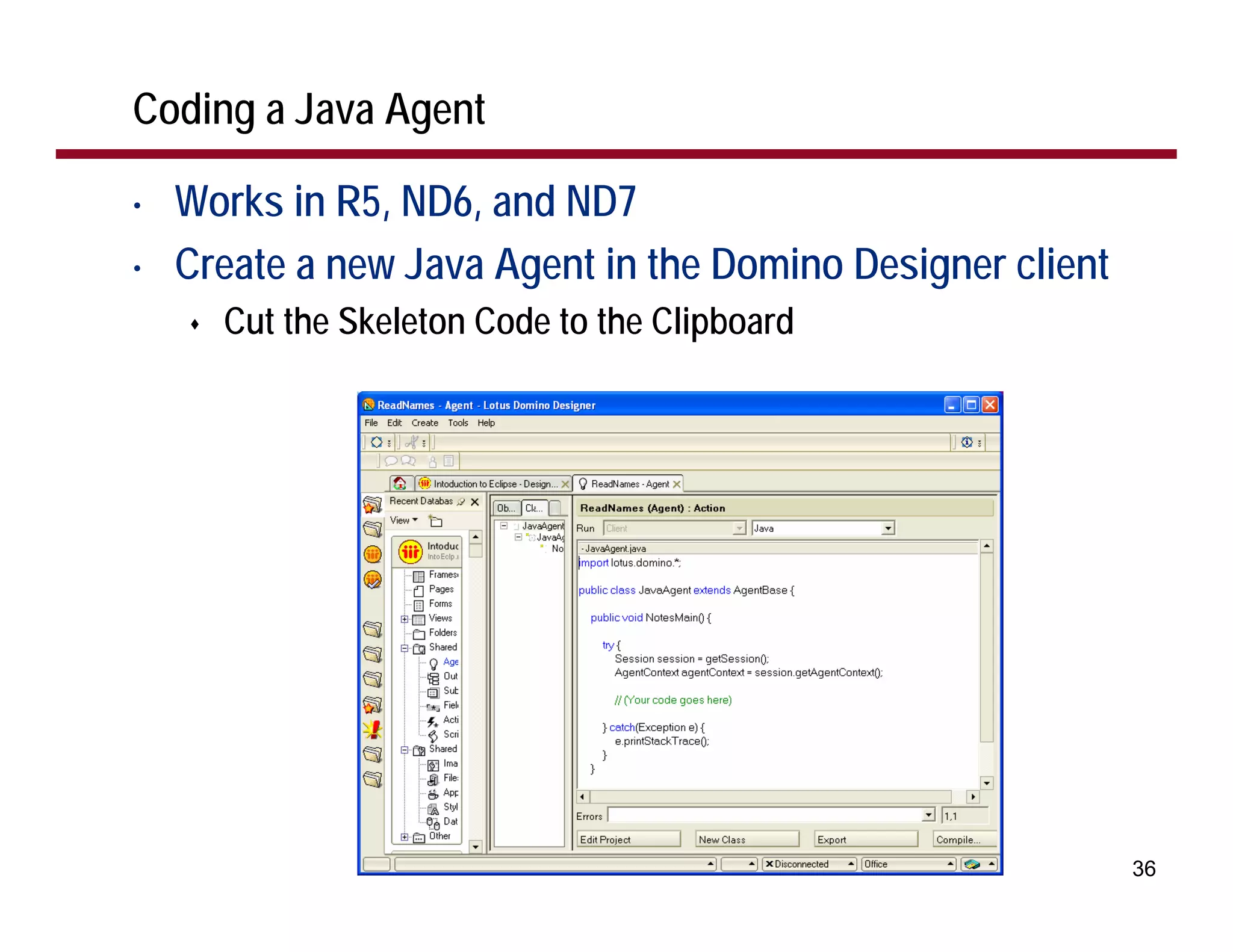Click people icon with checkmark in sidebar

pos(373,580)
